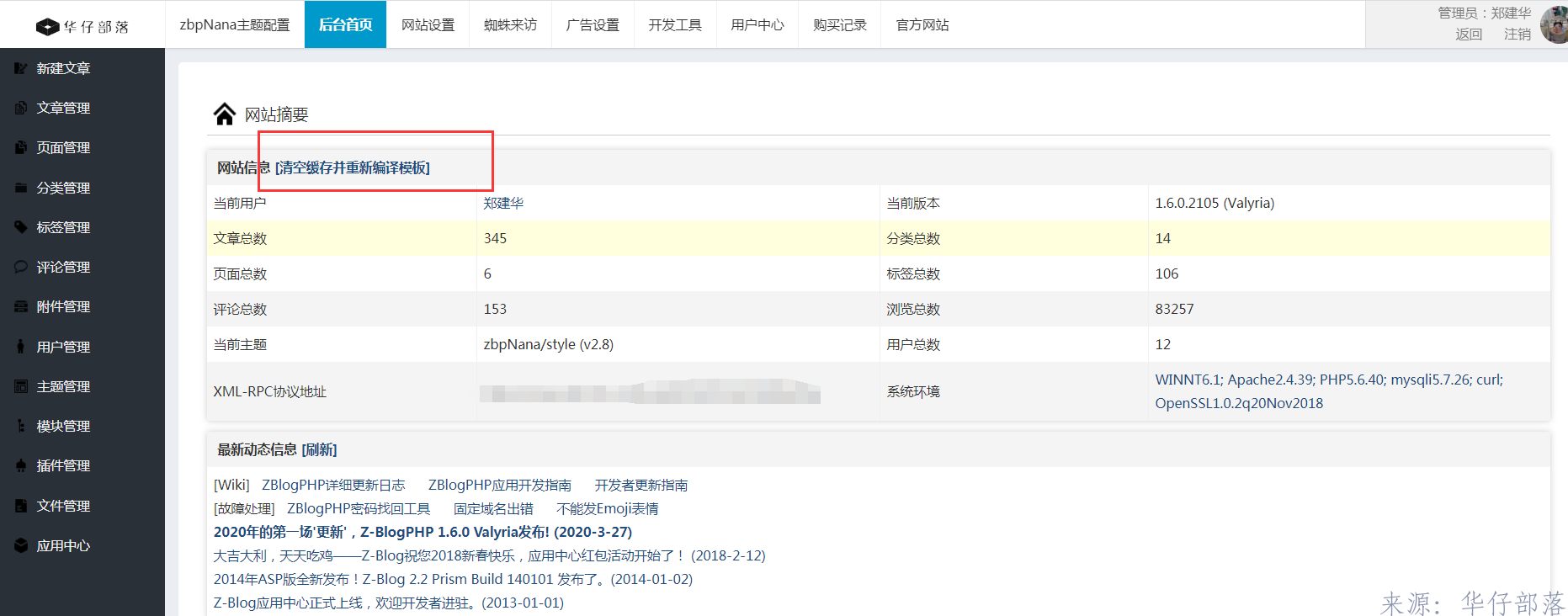
Task: Open Z-BlogPHP 1.6.0 Valyria发布 news link
Action: (423, 532)
